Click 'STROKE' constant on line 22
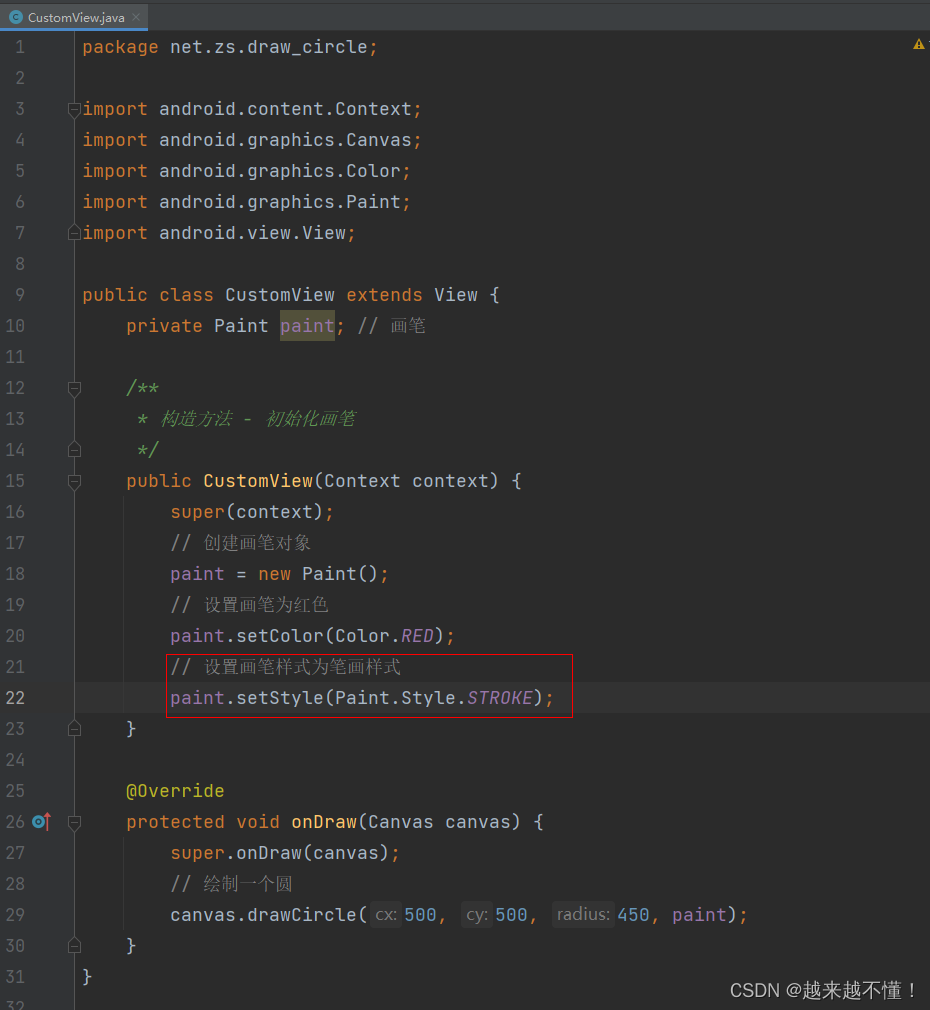930x1010 pixels. coord(500,698)
